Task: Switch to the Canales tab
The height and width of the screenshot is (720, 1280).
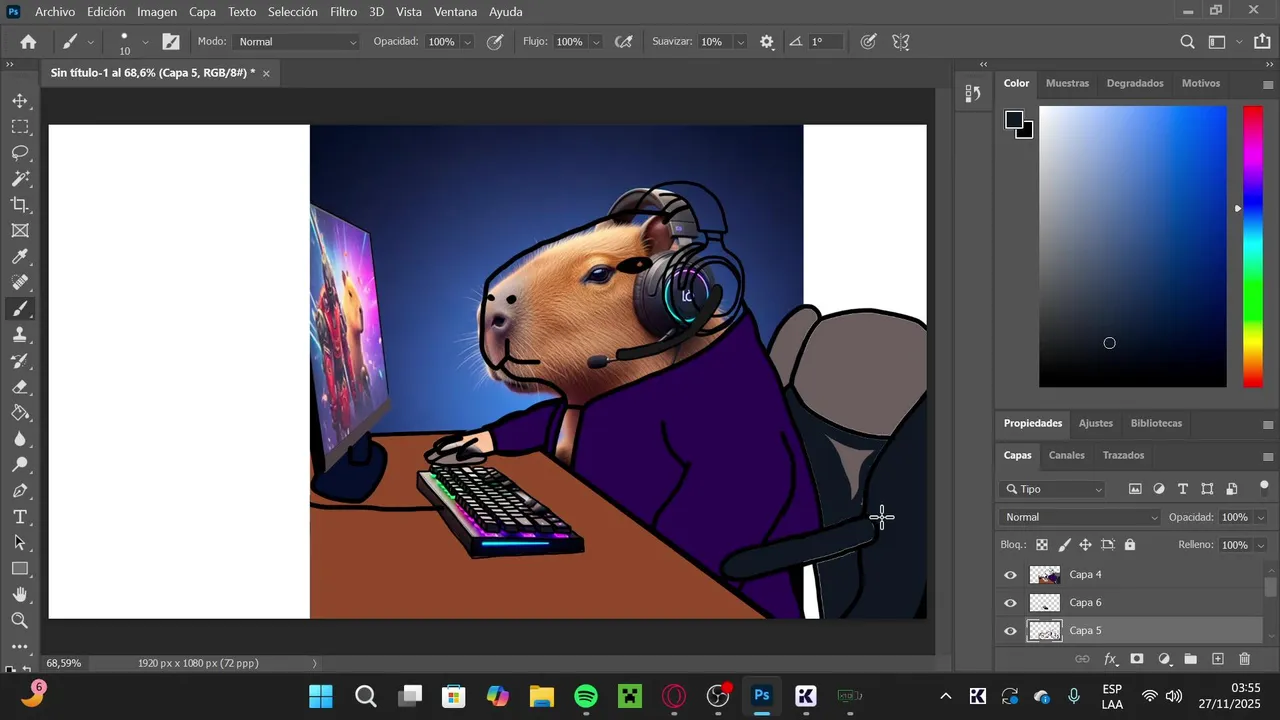Action: pyautogui.click(x=1066, y=455)
